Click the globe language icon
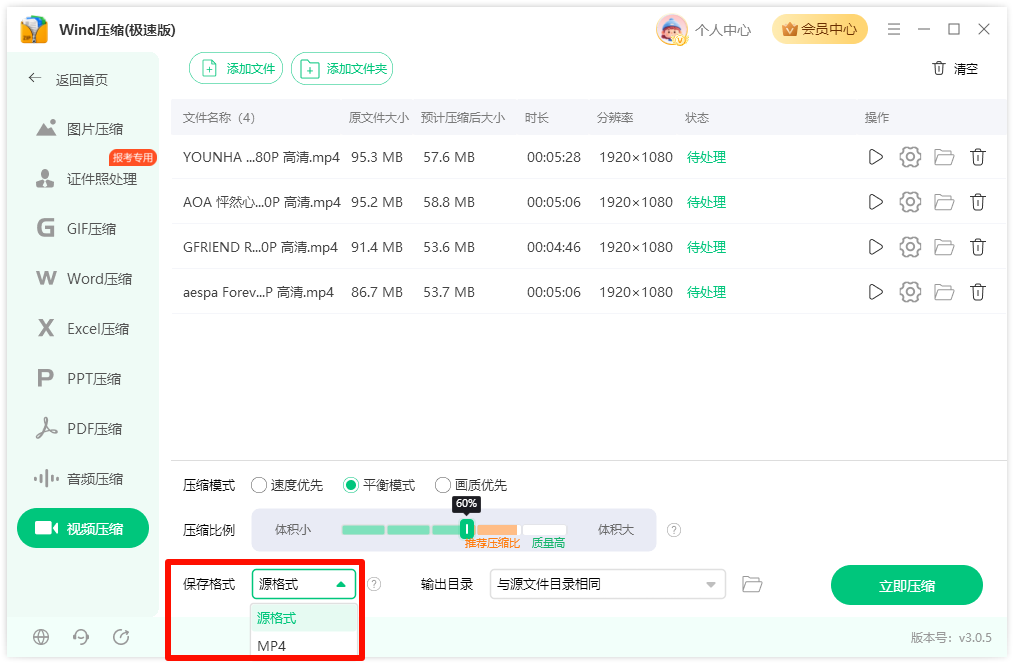Screen dimensions: 1014x664 41,637
